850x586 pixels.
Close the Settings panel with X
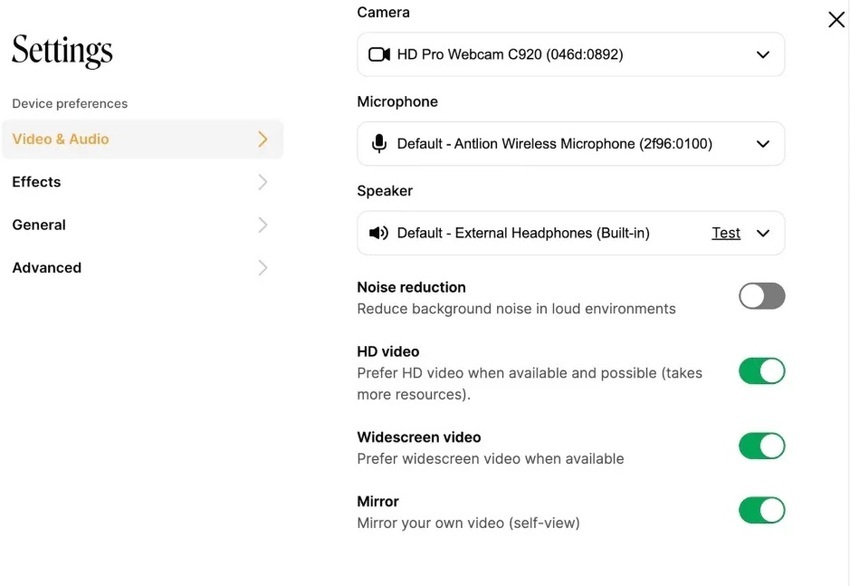[836, 20]
